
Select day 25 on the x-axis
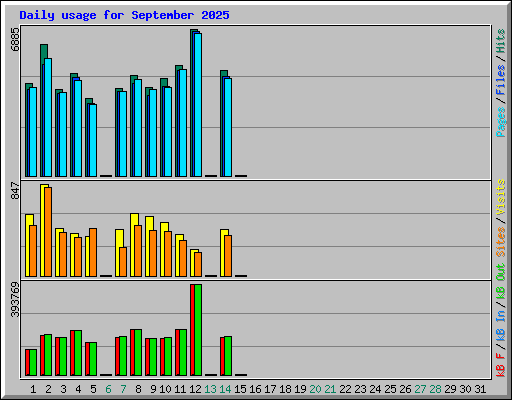(x=390, y=389)
